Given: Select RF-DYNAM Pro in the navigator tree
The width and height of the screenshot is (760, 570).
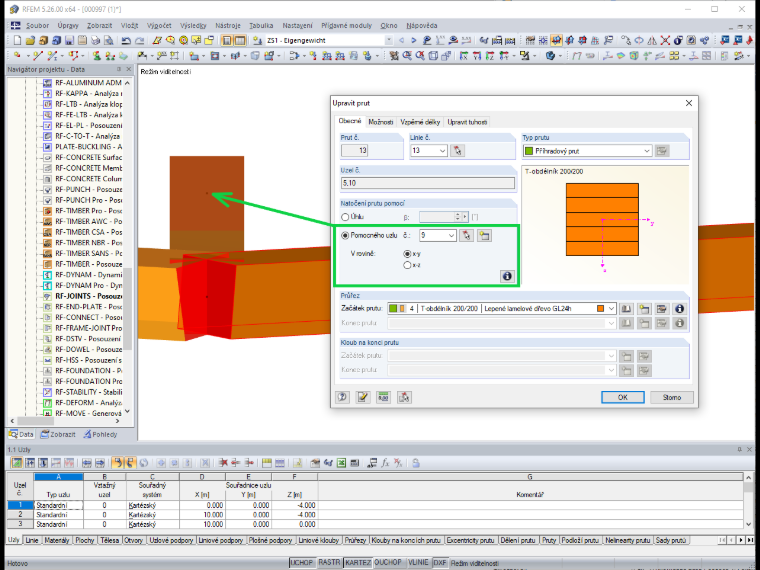Looking at the screenshot, I should point(88,285).
